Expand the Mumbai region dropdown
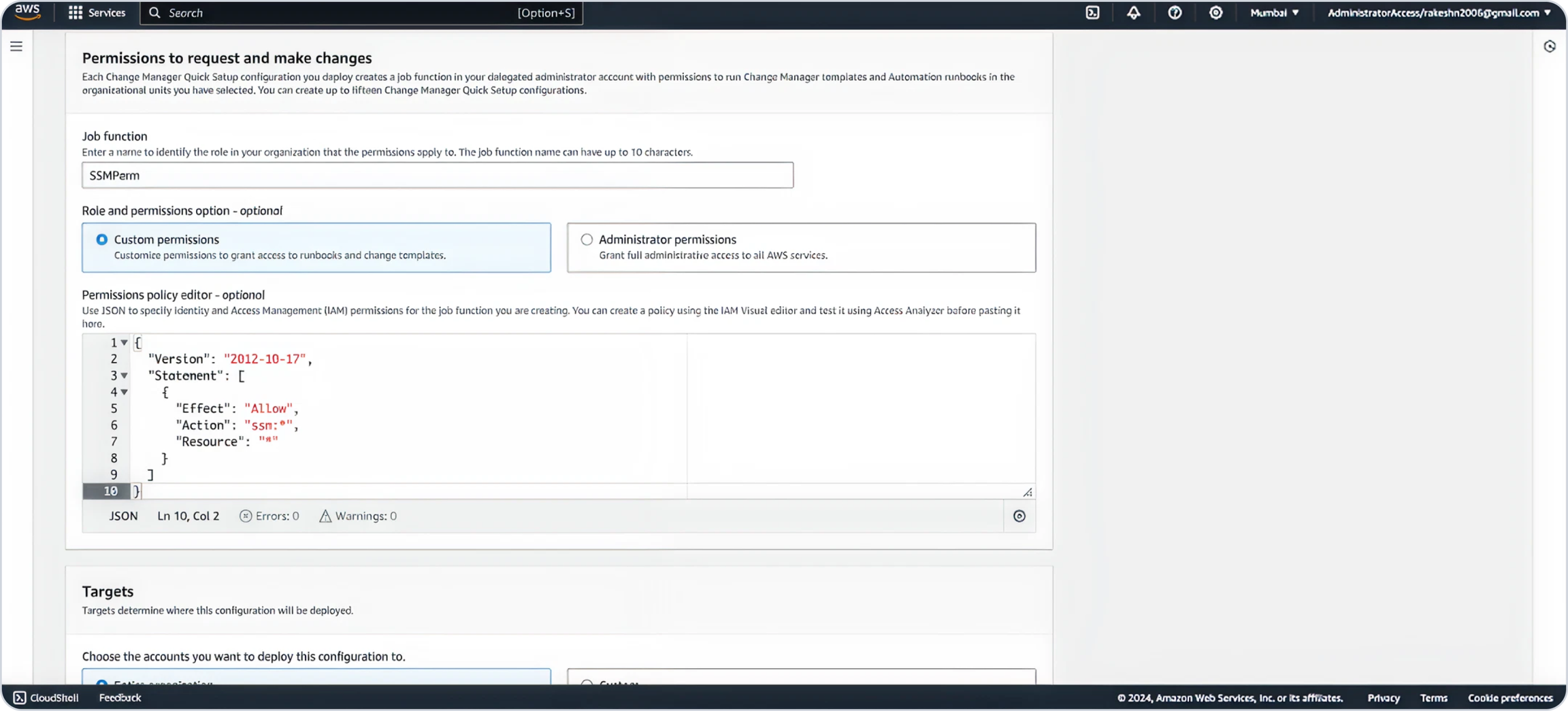 tap(1274, 13)
